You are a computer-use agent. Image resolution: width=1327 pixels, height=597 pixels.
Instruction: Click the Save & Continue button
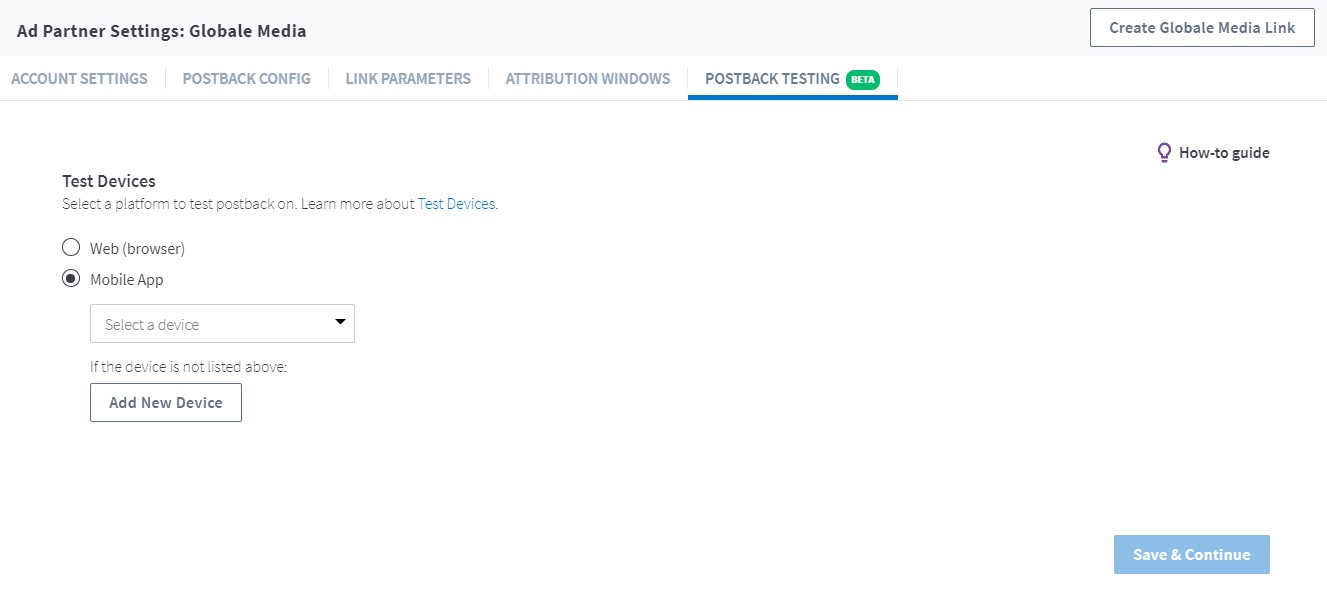(1192, 555)
